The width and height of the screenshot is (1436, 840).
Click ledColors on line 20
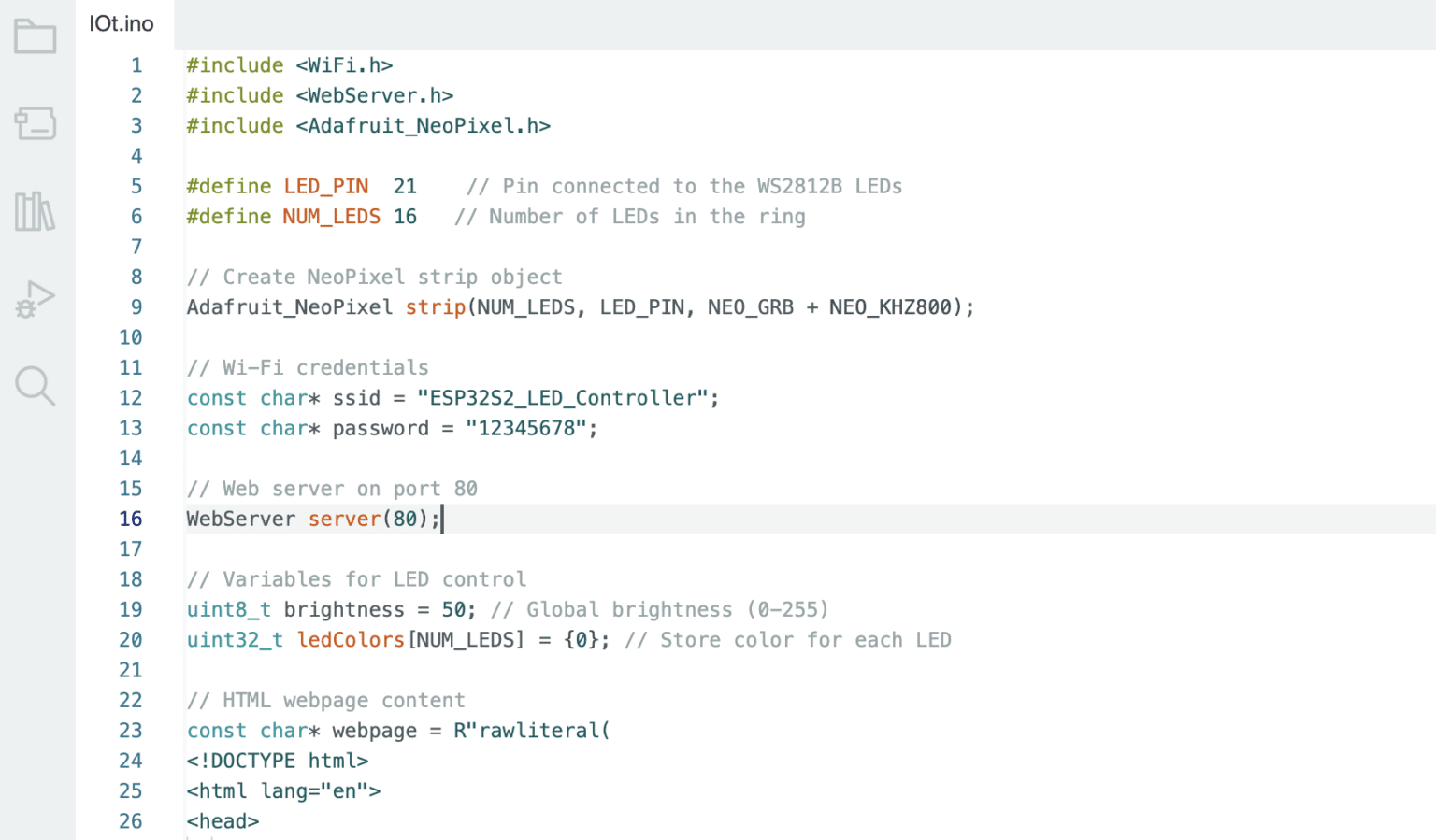pos(351,640)
